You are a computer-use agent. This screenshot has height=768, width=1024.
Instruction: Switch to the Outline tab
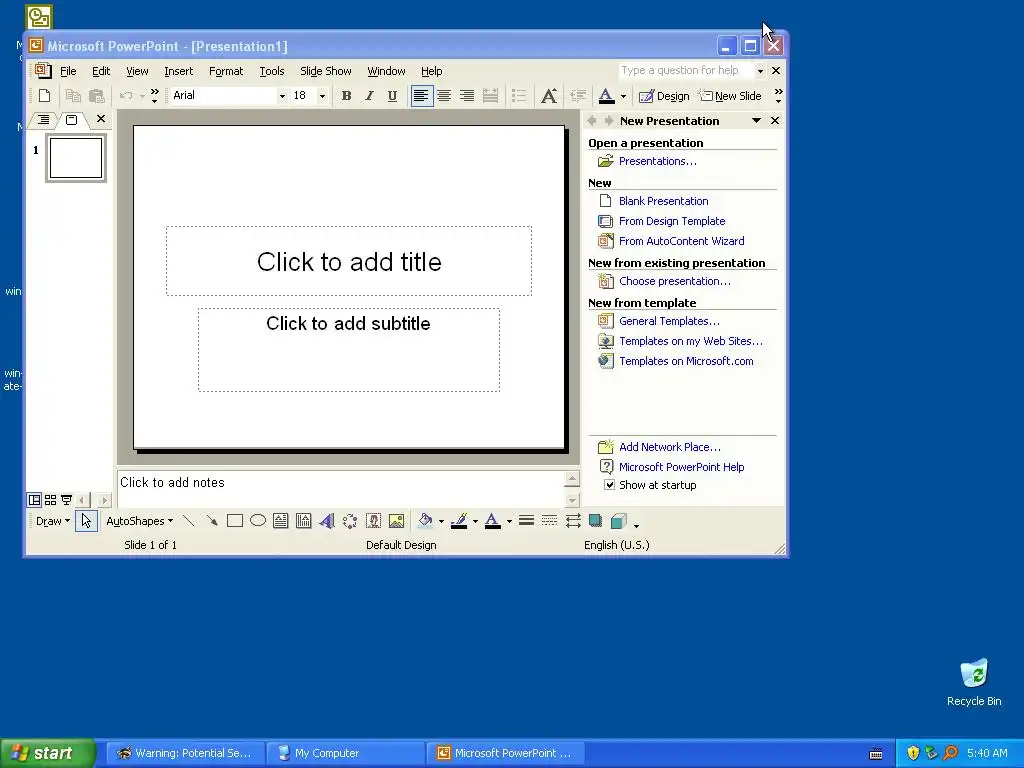pos(43,120)
